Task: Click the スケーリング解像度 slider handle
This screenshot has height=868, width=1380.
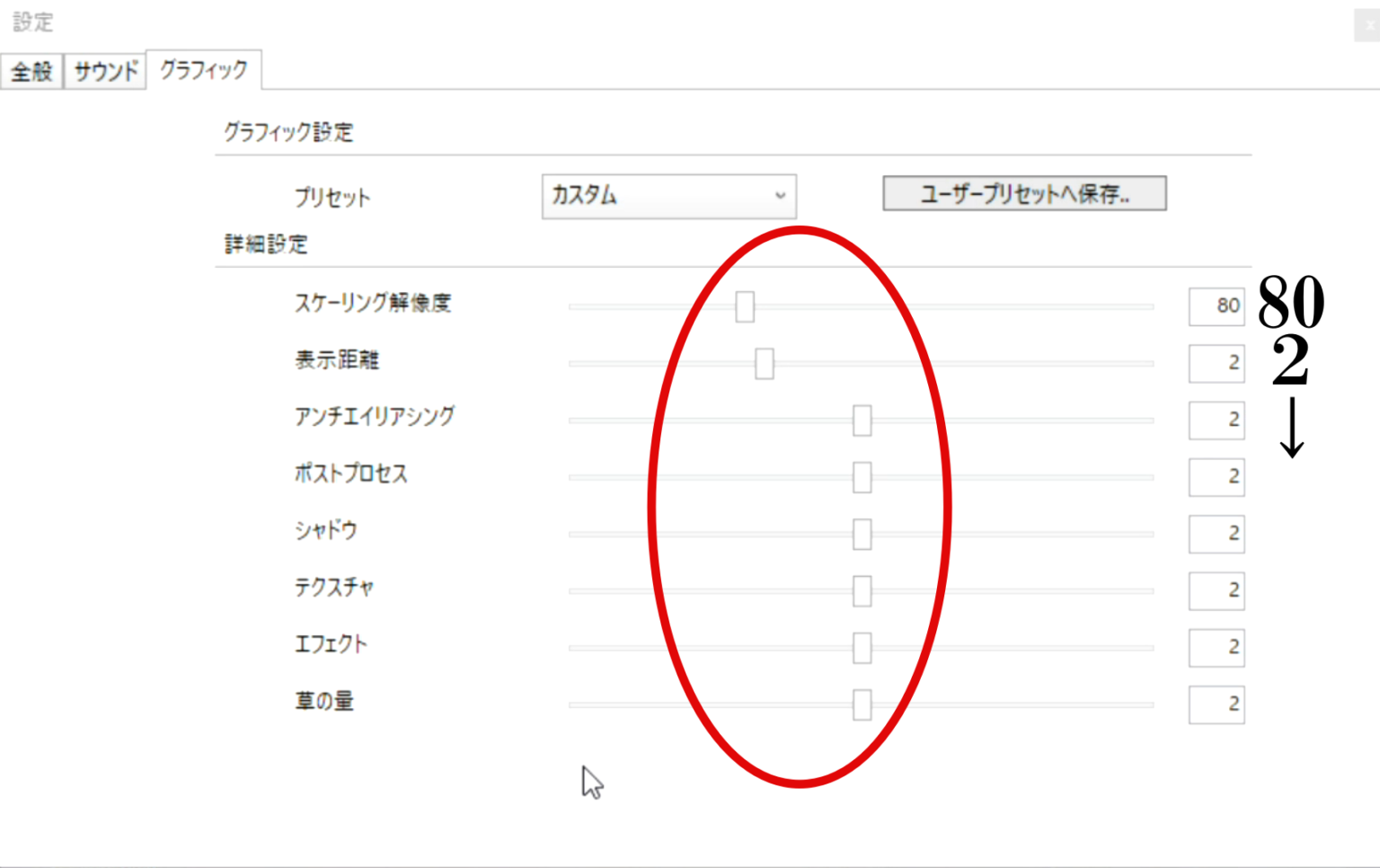Action: [745, 306]
